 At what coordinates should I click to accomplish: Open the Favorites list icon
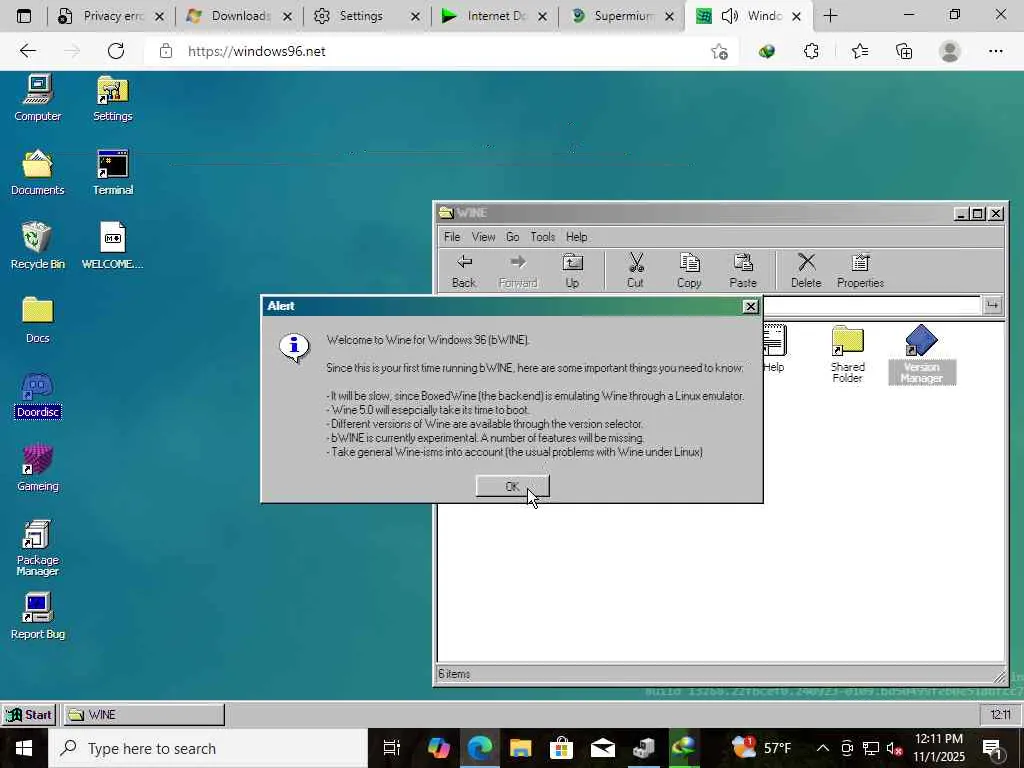point(859,51)
